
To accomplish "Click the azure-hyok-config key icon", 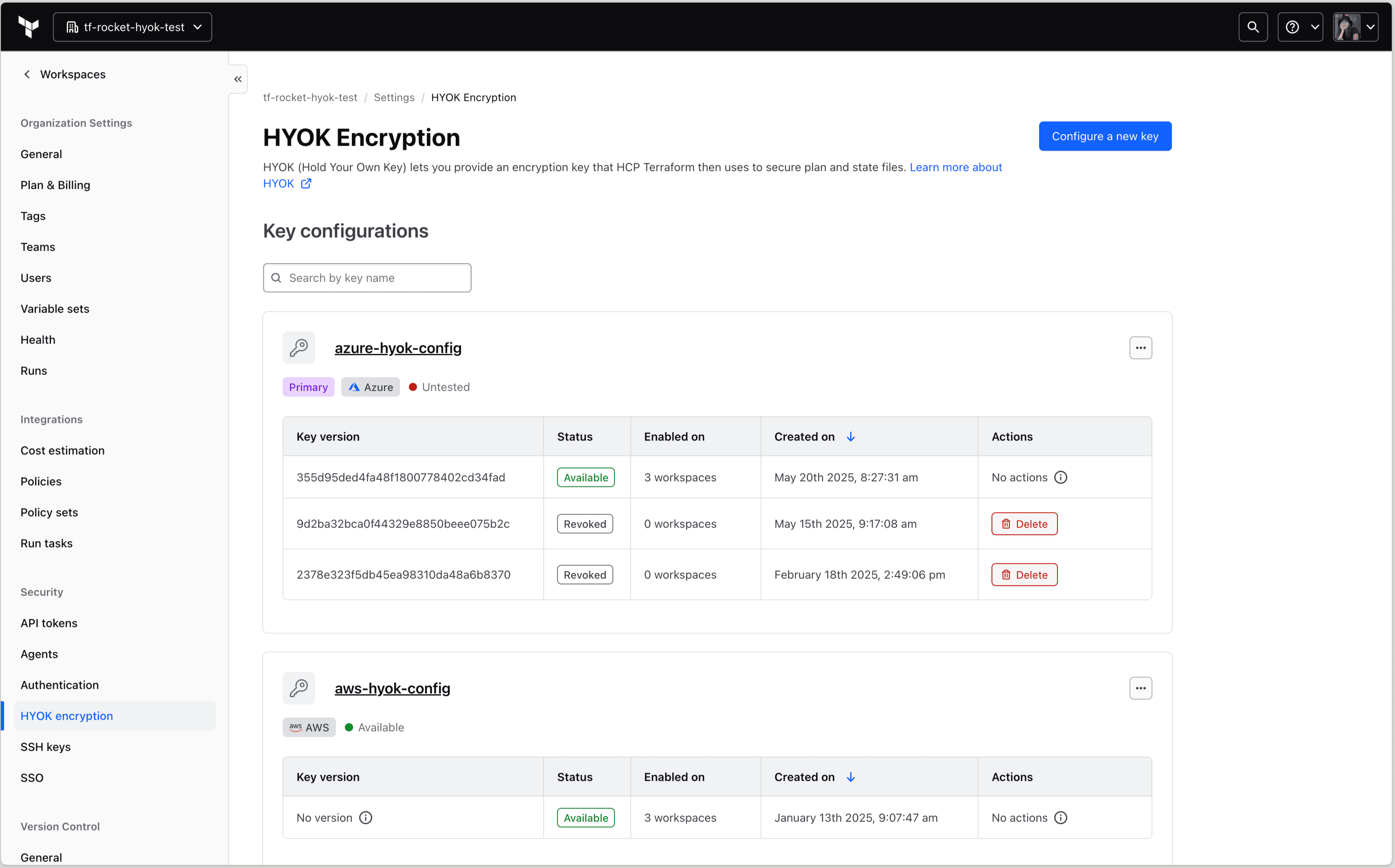I will (x=298, y=348).
